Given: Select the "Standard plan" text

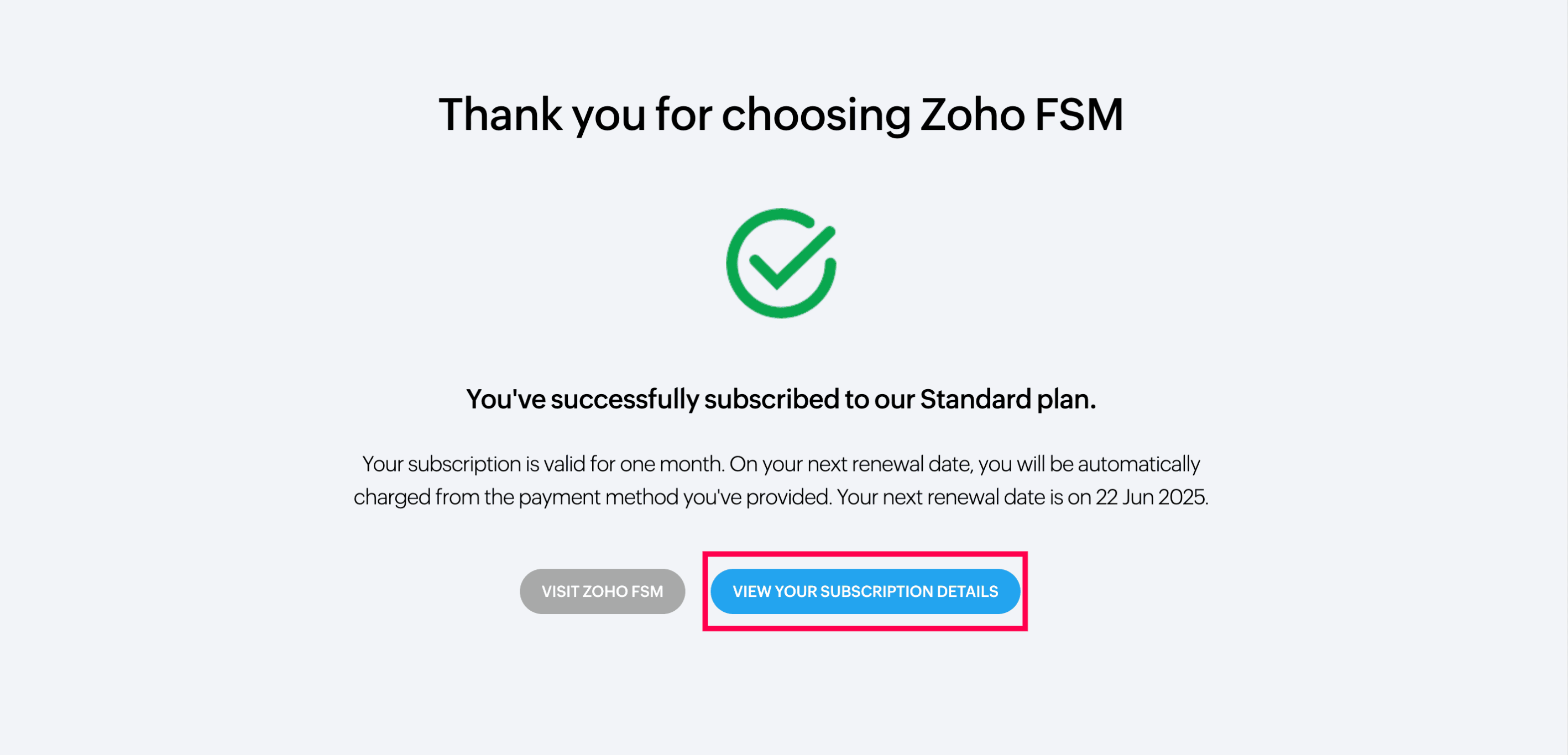Looking at the screenshot, I should tap(1007, 400).
